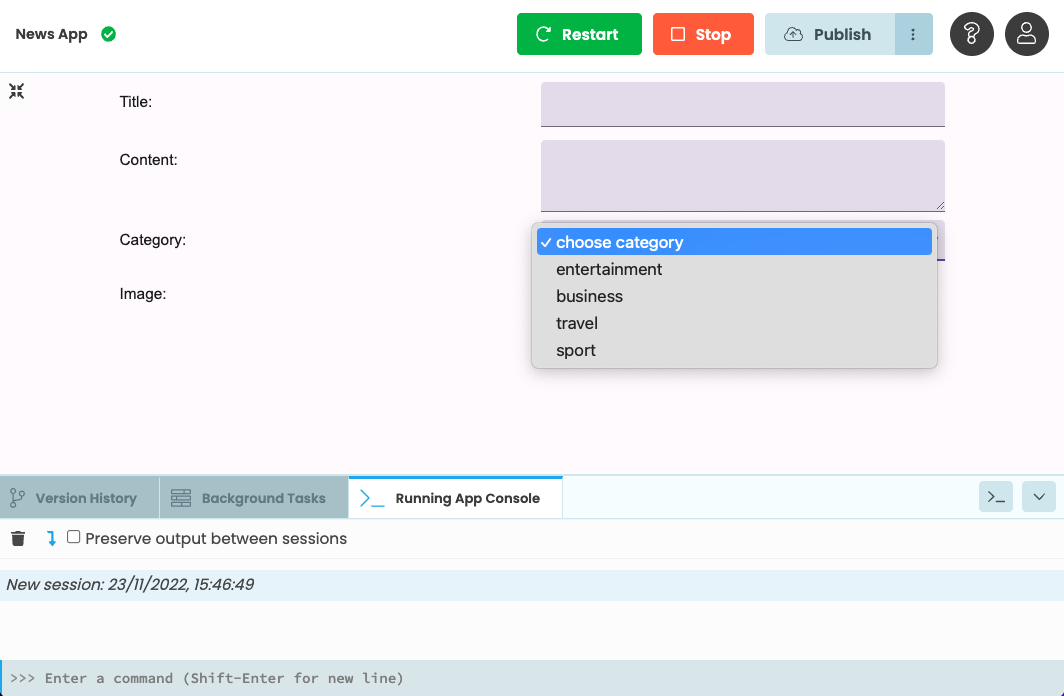
Task: Collapse the console panel with the chevron
Action: 1038,496
